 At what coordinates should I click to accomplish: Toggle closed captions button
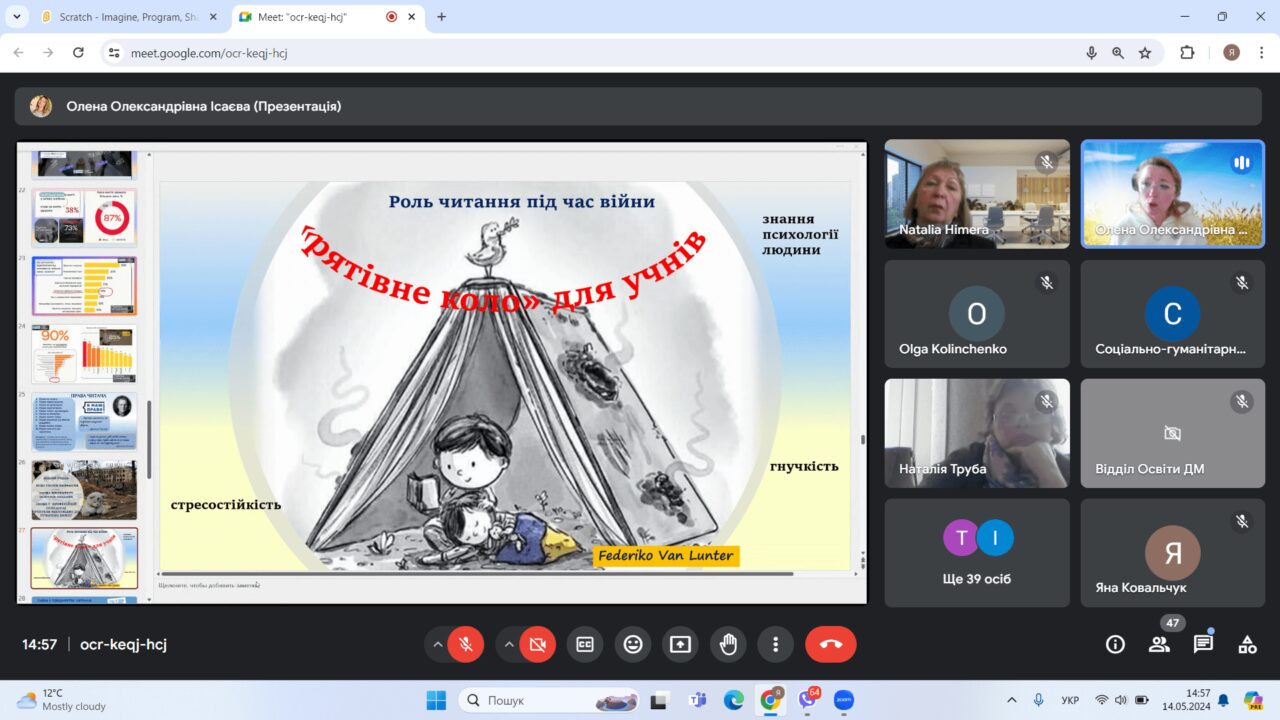[x=585, y=645]
